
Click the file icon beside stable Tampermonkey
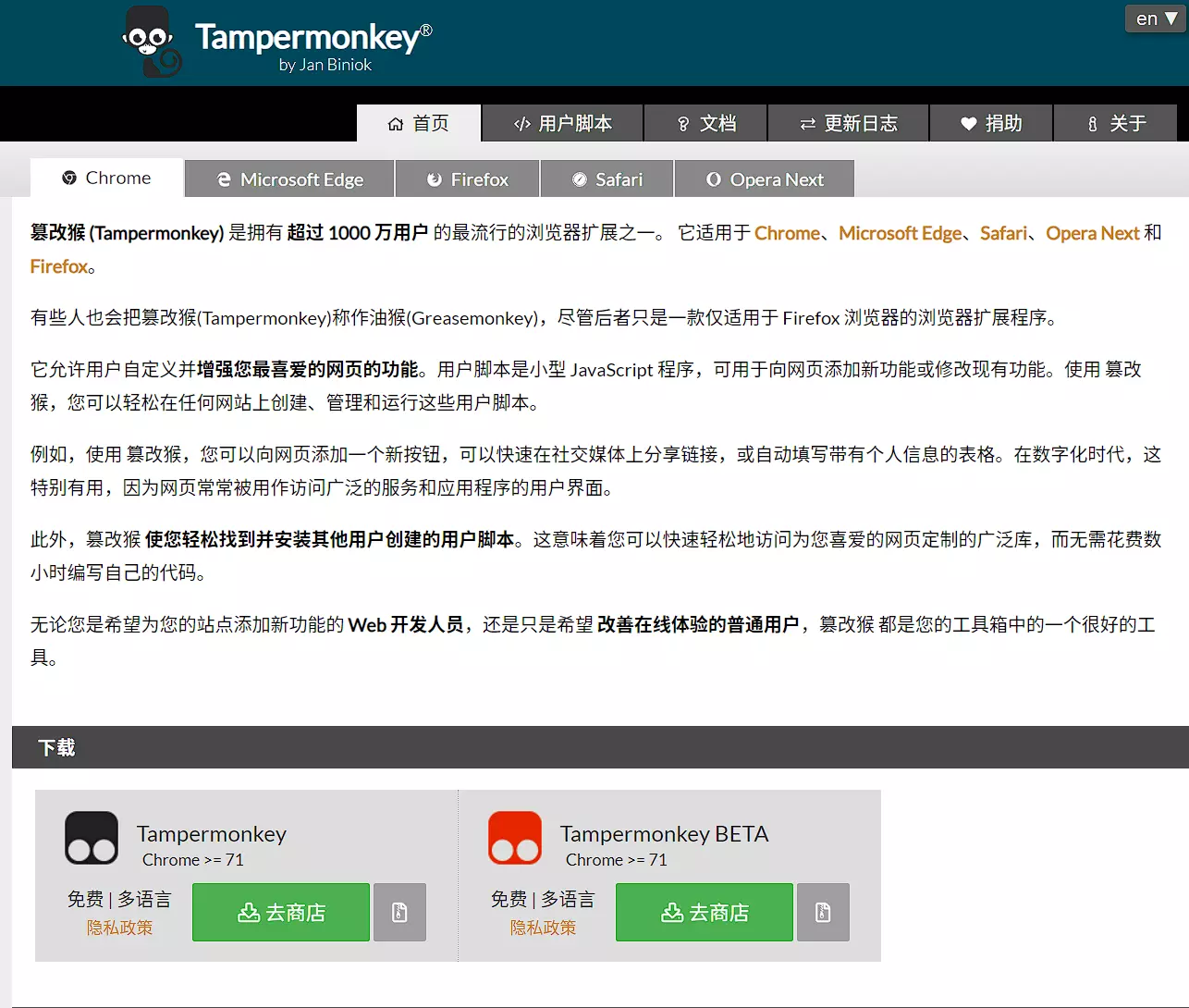[399, 913]
